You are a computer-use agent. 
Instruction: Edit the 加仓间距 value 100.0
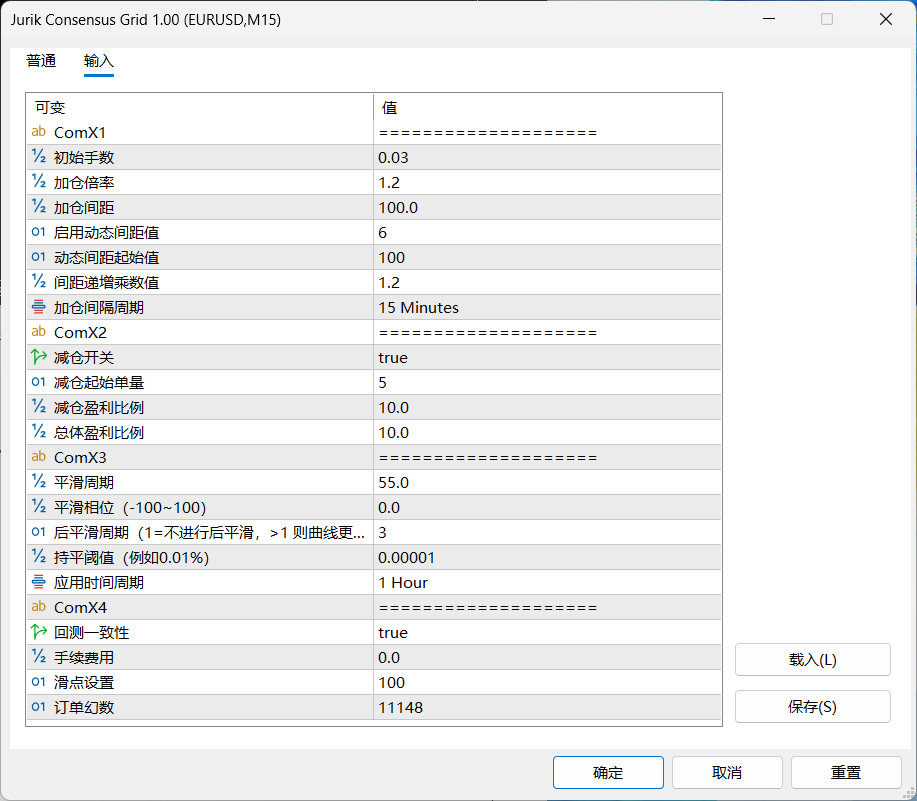coord(547,208)
